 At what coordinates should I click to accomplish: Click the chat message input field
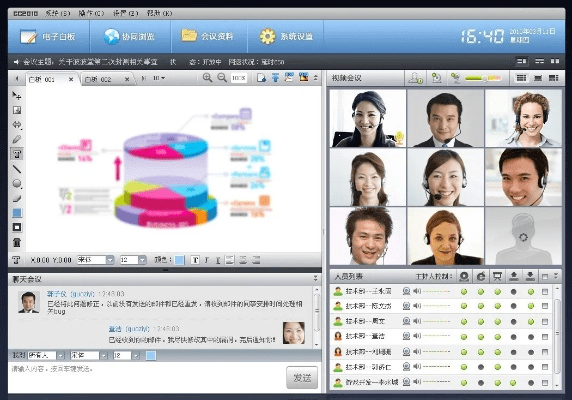click(x=147, y=377)
